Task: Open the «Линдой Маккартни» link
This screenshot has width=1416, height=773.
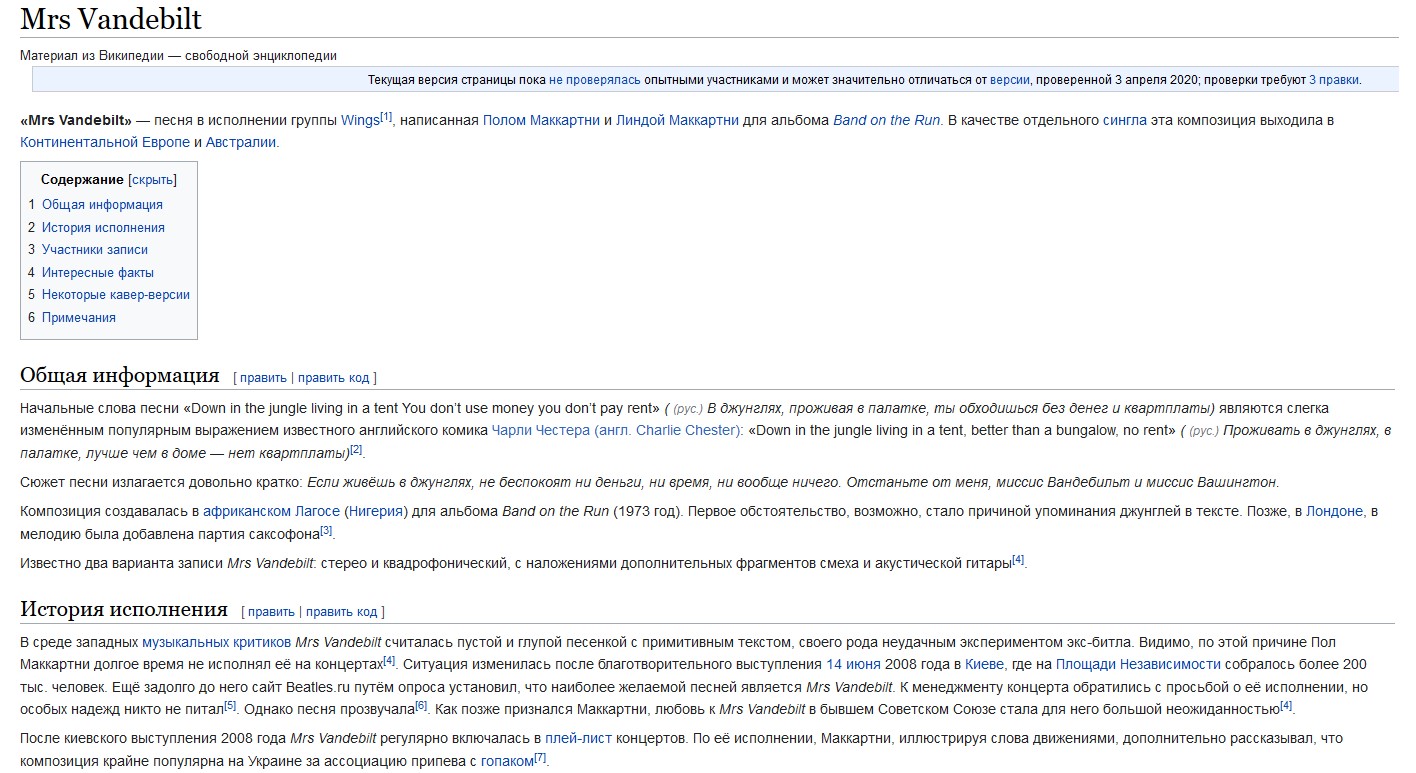Action: click(677, 120)
